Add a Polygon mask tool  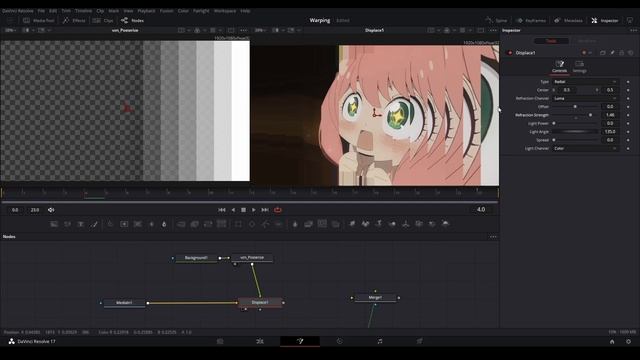[x=265, y=224]
